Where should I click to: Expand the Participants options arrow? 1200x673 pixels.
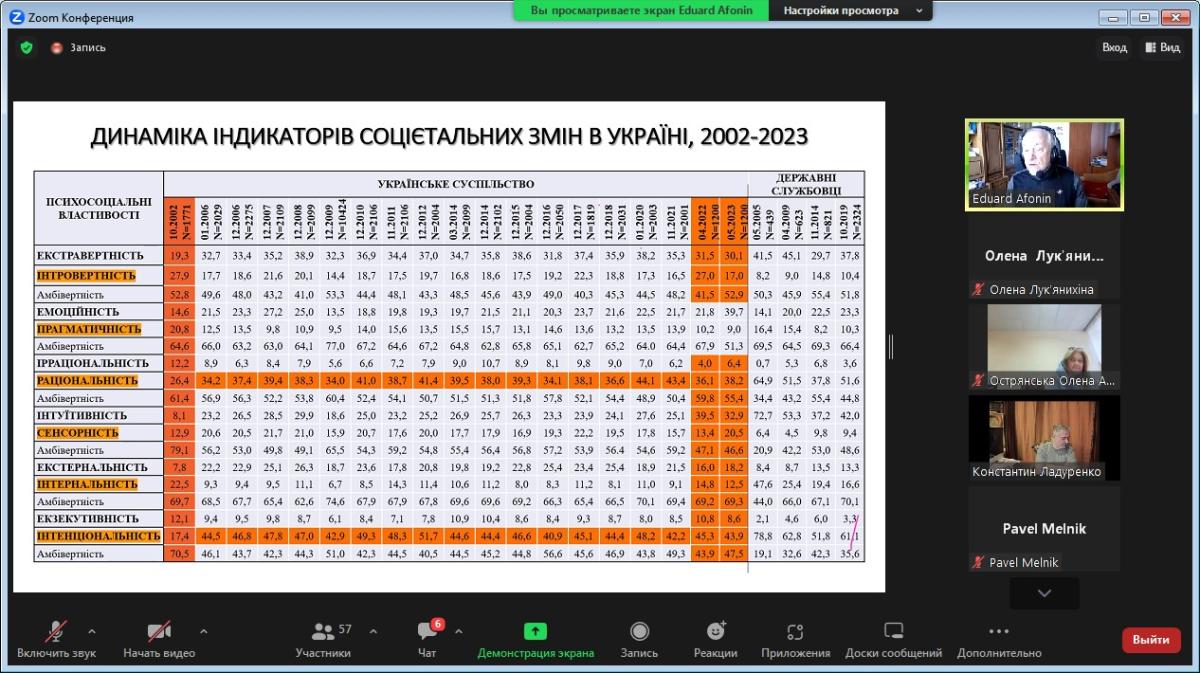(373, 631)
